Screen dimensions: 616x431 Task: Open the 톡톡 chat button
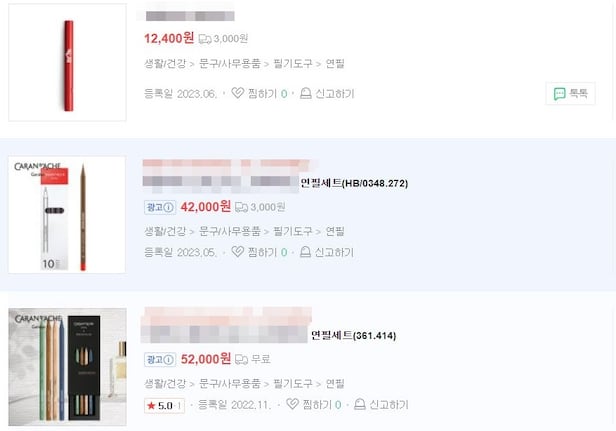(570, 94)
